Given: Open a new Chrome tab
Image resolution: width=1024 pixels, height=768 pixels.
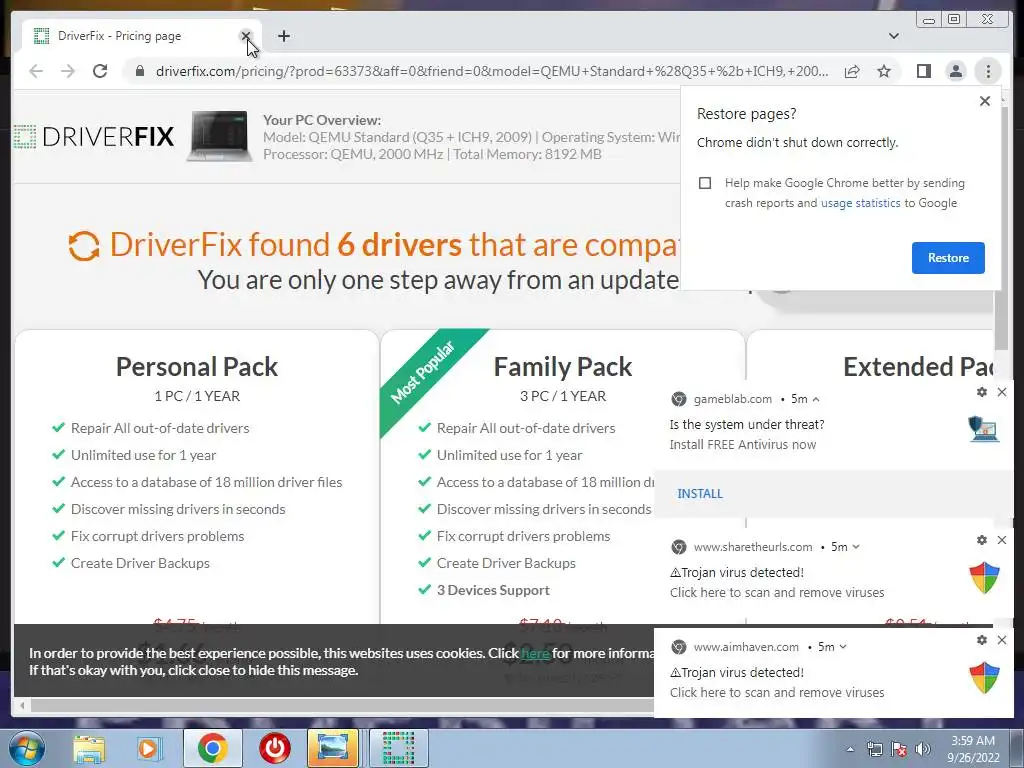Looking at the screenshot, I should (x=283, y=36).
